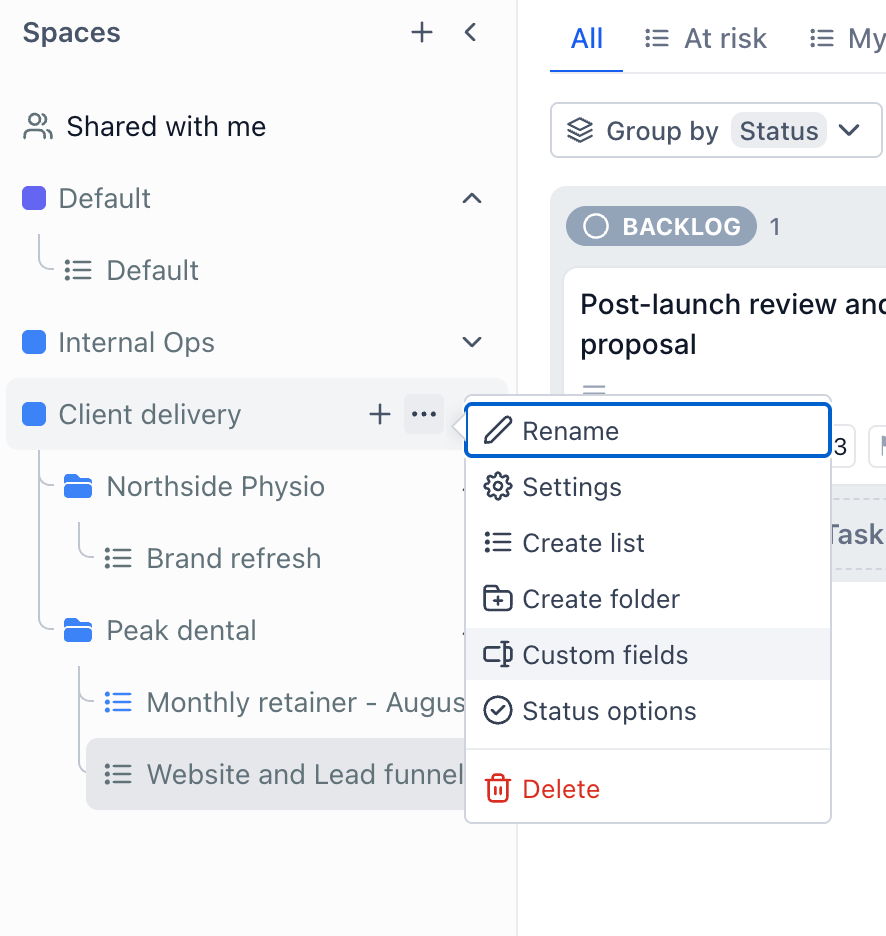Collapse the Spaces sidebar
This screenshot has width=886, height=936.
tap(470, 32)
